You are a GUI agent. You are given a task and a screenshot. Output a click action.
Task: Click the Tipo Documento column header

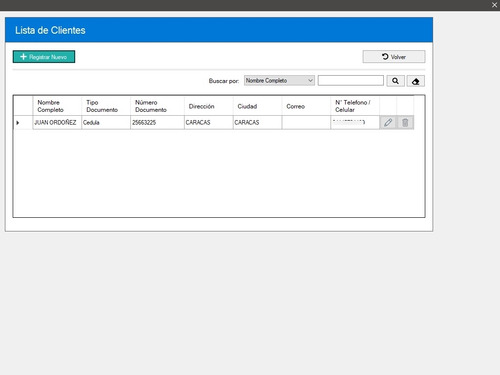click(106, 106)
